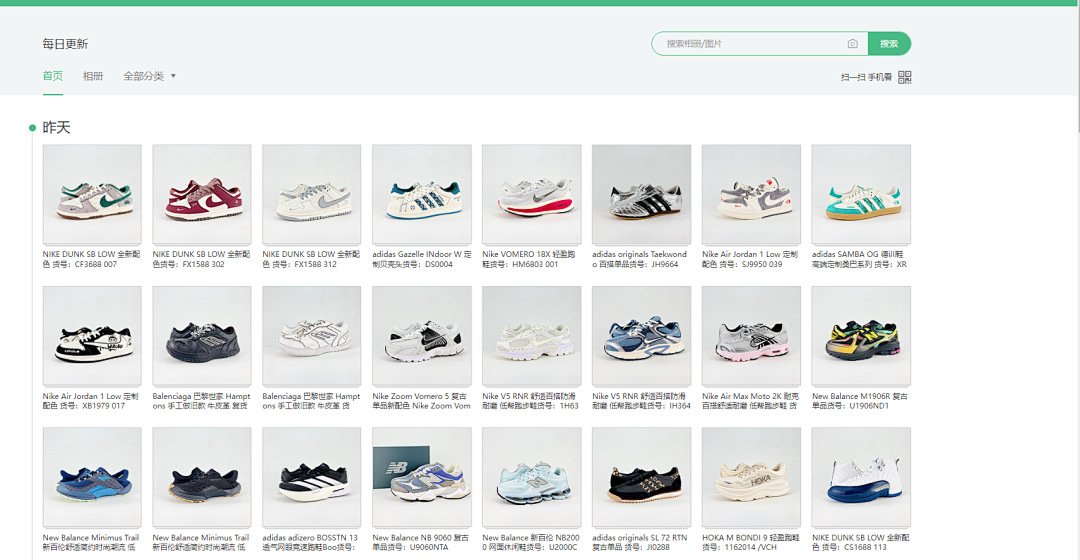Image resolution: width=1080 pixels, height=560 pixels.
Task: Switch to the 相册 tab
Action: pyautogui.click(x=93, y=76)
